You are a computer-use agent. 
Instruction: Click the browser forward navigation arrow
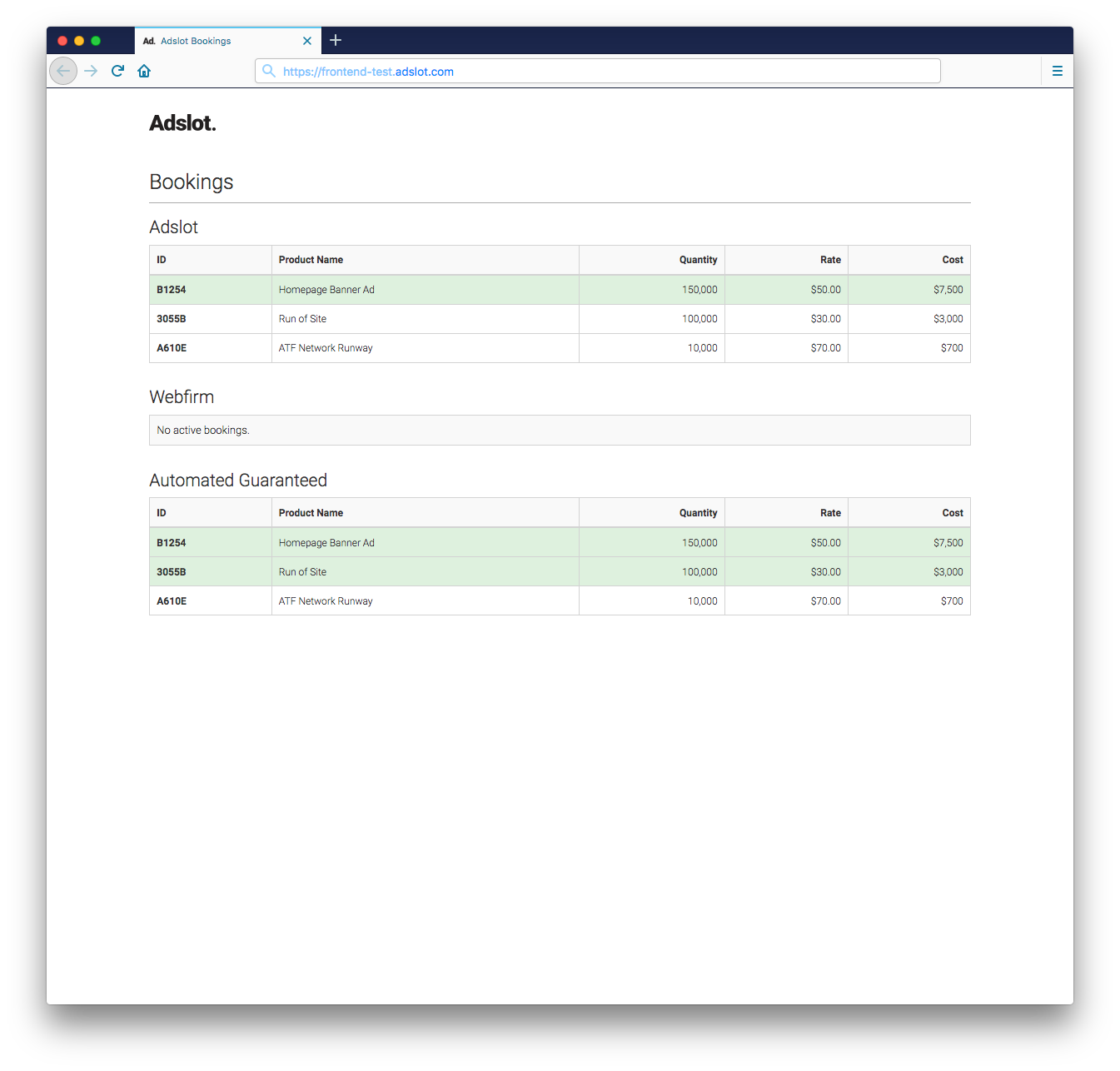tap(91, 71)
